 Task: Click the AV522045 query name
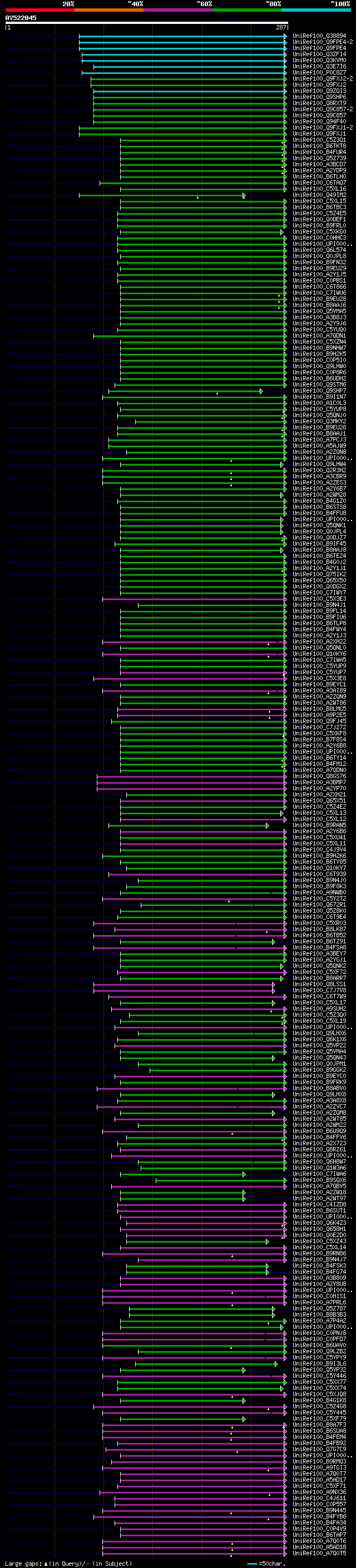point(21,18)
